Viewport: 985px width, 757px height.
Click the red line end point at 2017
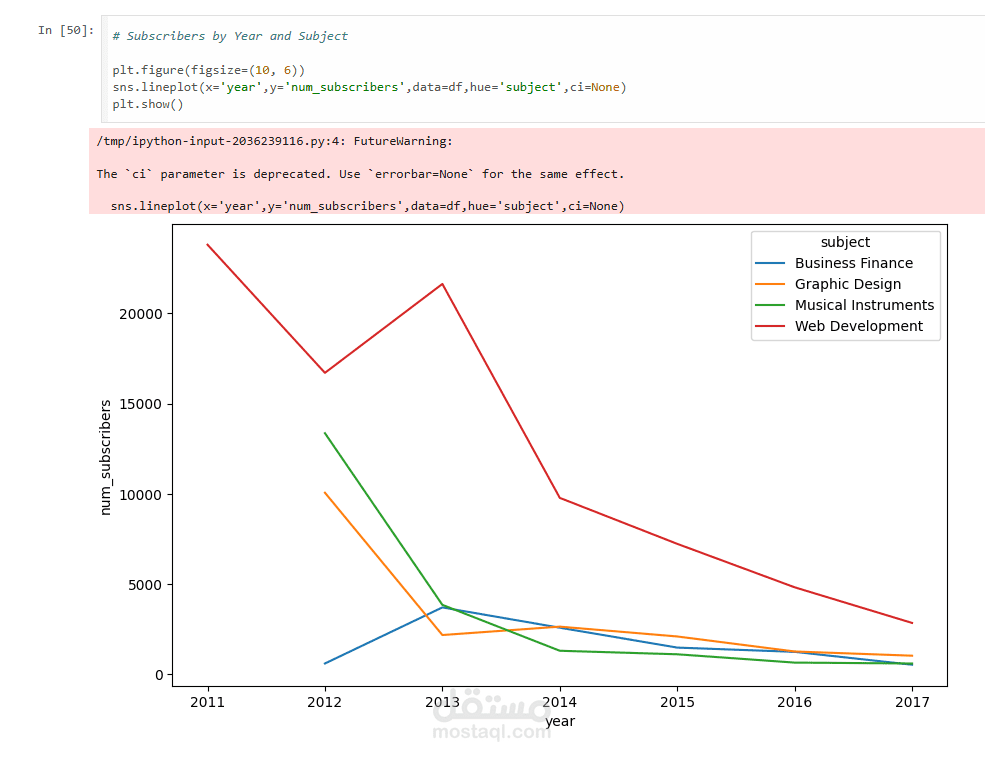point(912,623)
